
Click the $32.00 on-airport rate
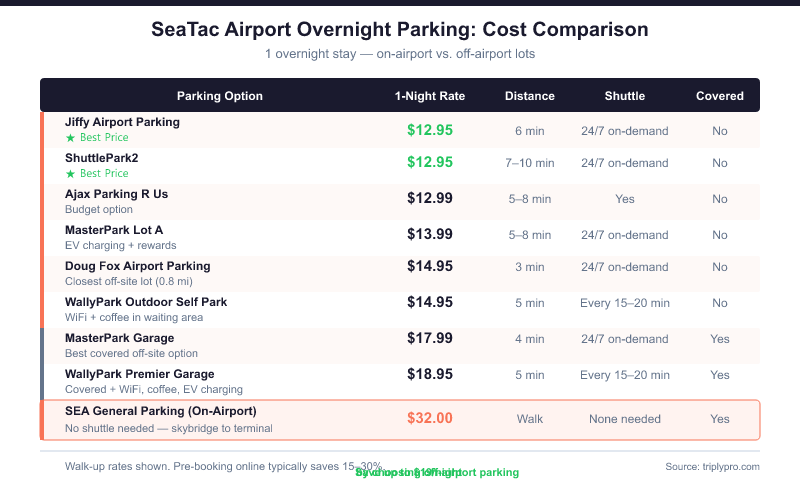tap(430, 419)
